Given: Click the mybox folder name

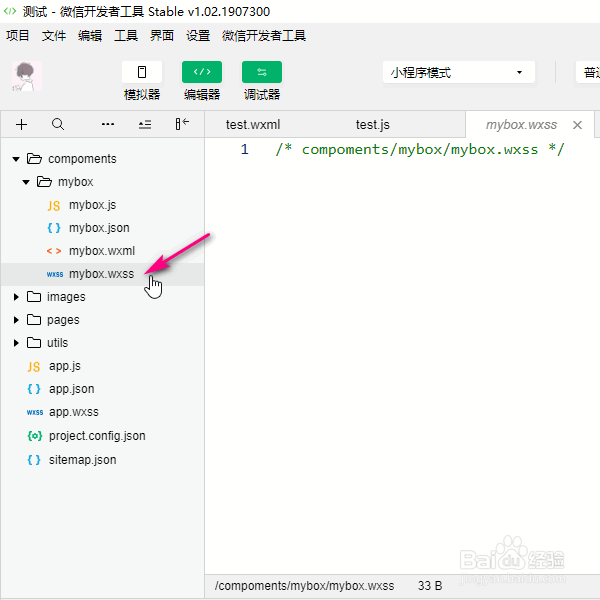Looking at the screenshot, I should tap(75, 182).
